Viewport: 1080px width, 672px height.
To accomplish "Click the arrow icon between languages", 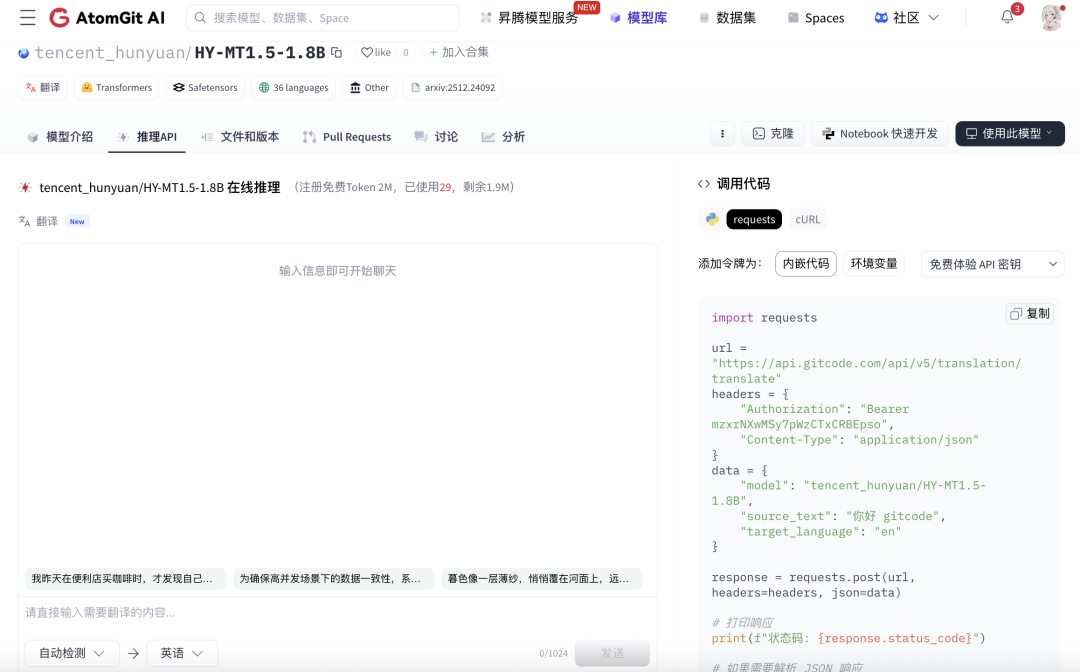I will point(134,653).
